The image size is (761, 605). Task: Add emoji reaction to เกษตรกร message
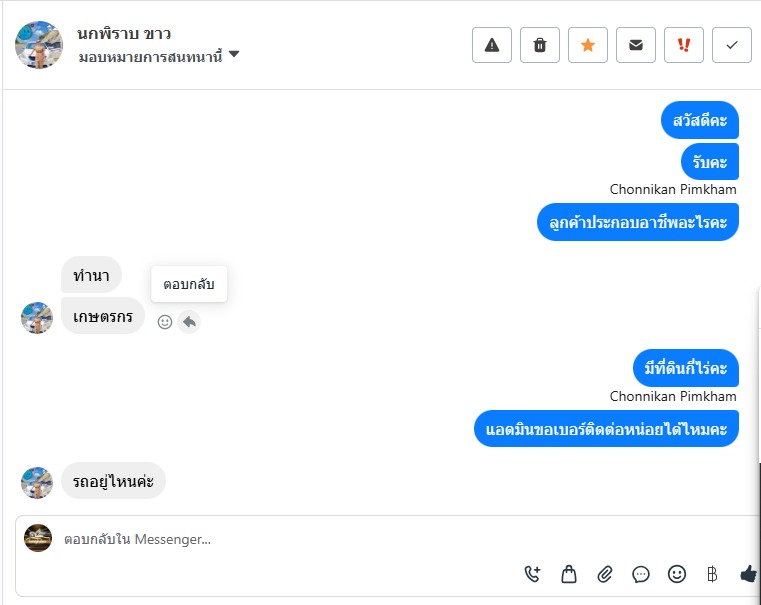[x=165, y=322]
